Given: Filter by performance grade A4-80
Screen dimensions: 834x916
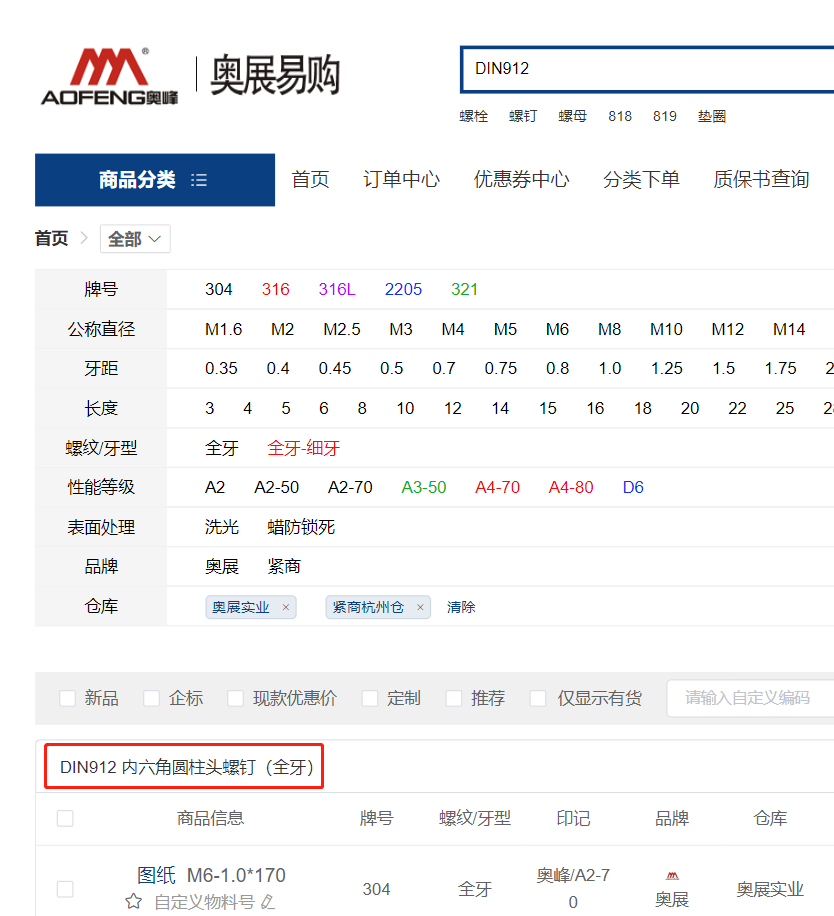Looking at the screenshot, I should click(x=571, y=487).
